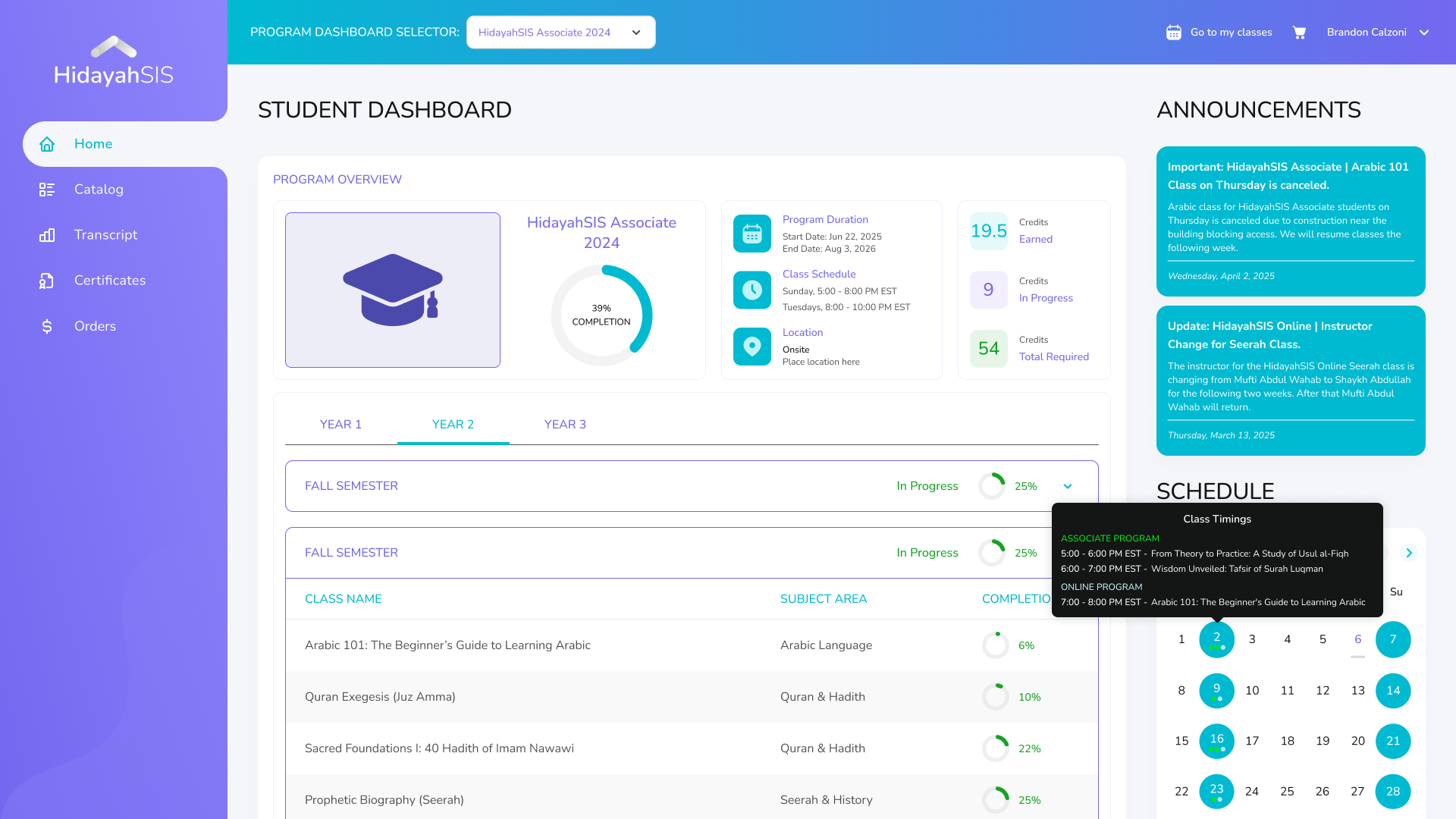Open the Go to my classes link
This screenshot has width=1456, height=819.
(1231, 33)
